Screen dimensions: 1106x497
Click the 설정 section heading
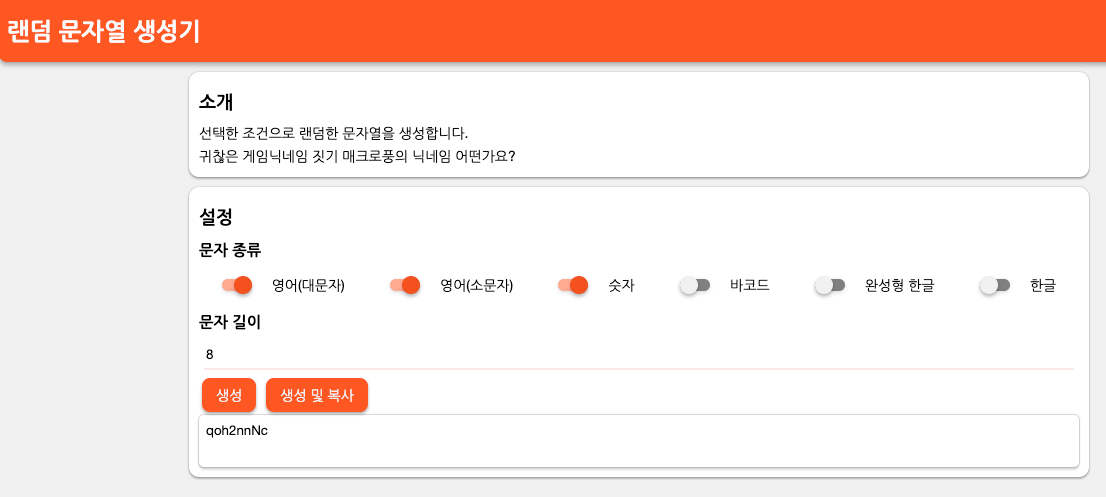216,216
